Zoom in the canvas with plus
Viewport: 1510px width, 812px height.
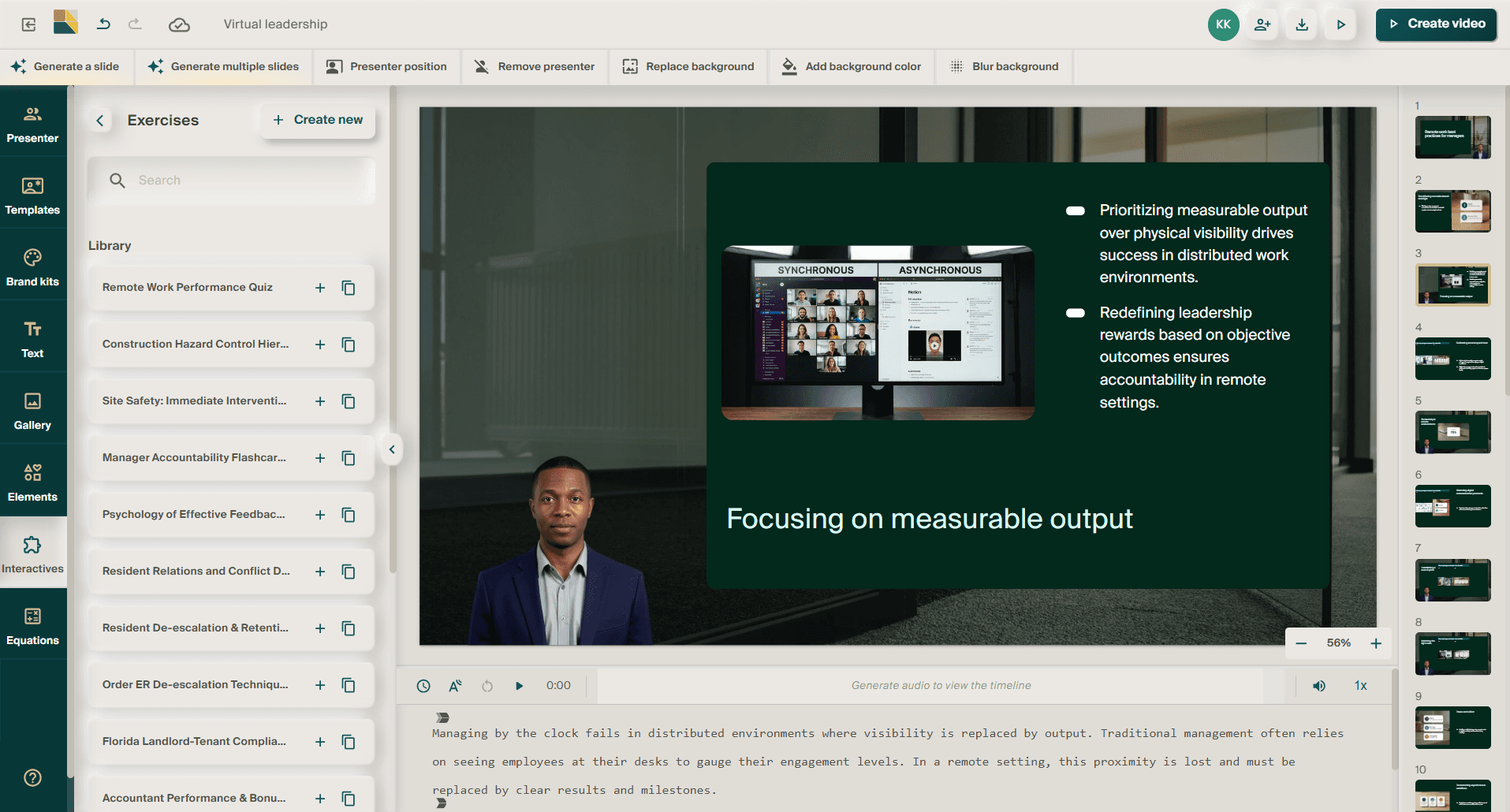click(1376, 643)
